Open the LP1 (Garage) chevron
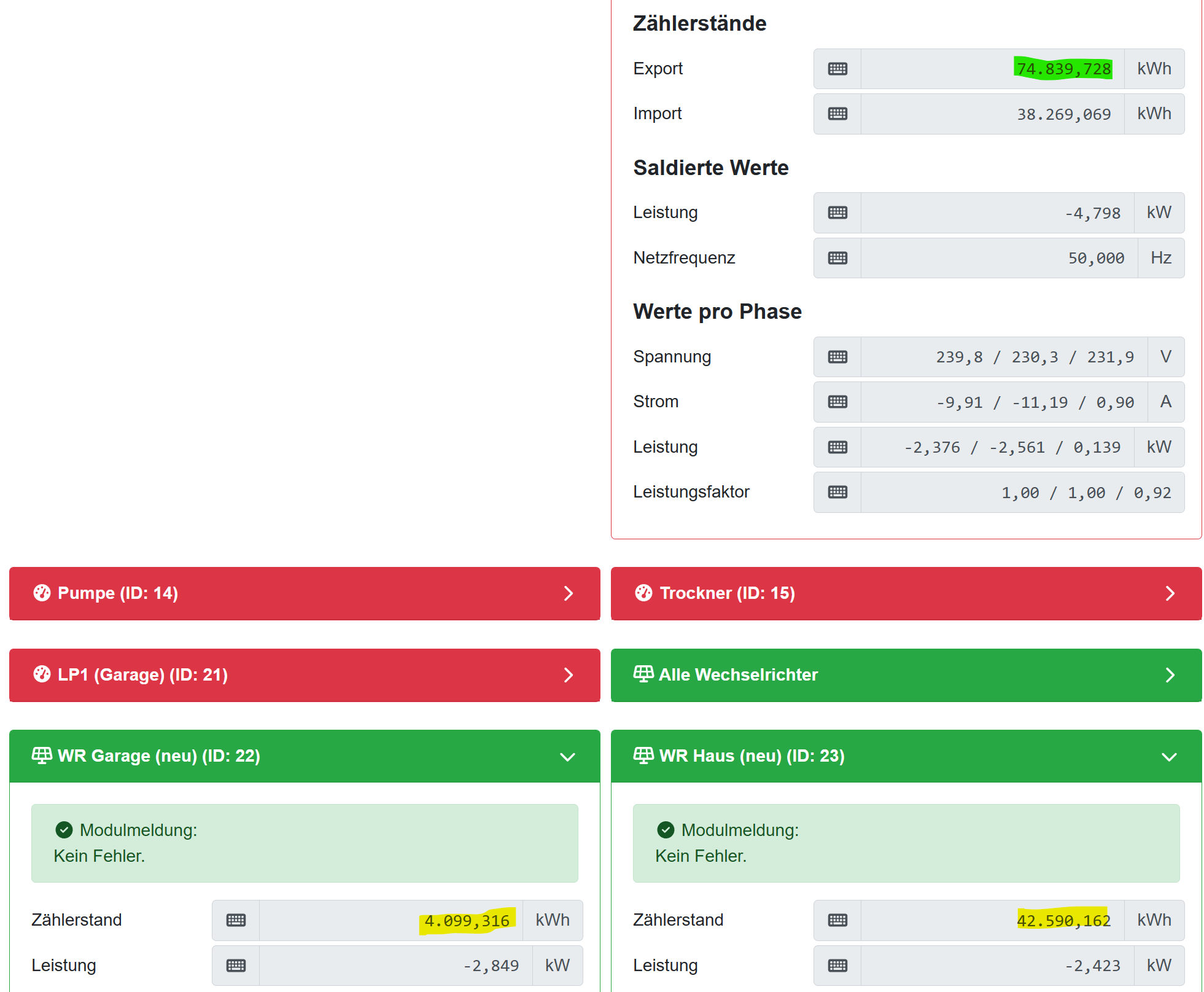1204x992 pixels. (569, 675)
